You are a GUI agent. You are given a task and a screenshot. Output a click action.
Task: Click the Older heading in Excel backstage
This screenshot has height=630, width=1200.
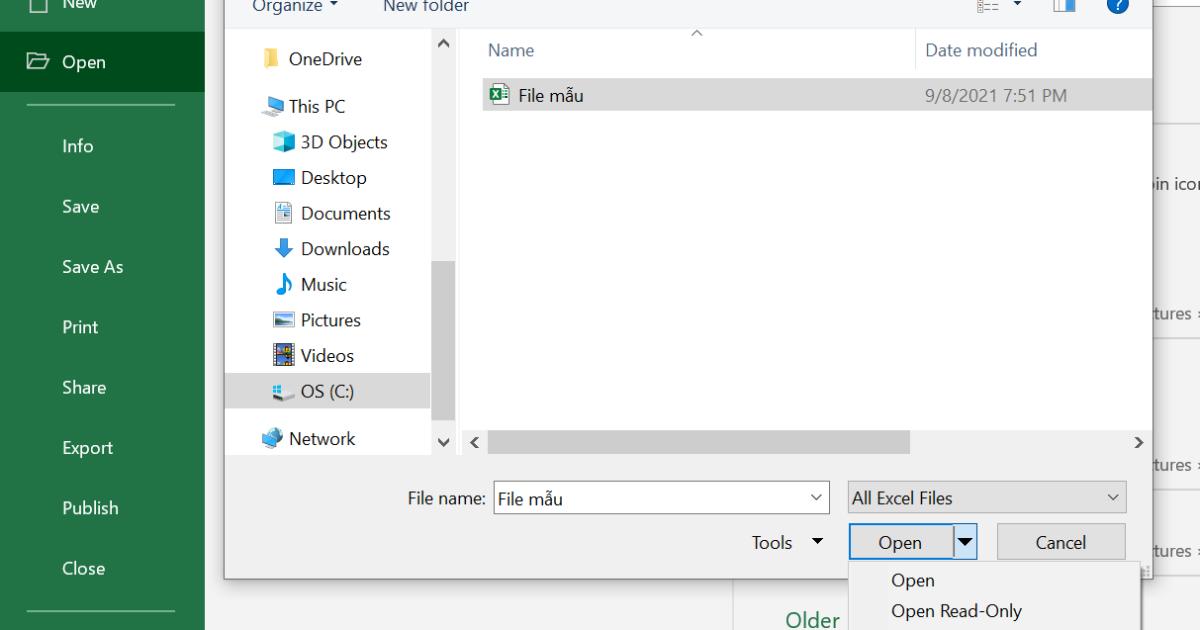point(813,620)
